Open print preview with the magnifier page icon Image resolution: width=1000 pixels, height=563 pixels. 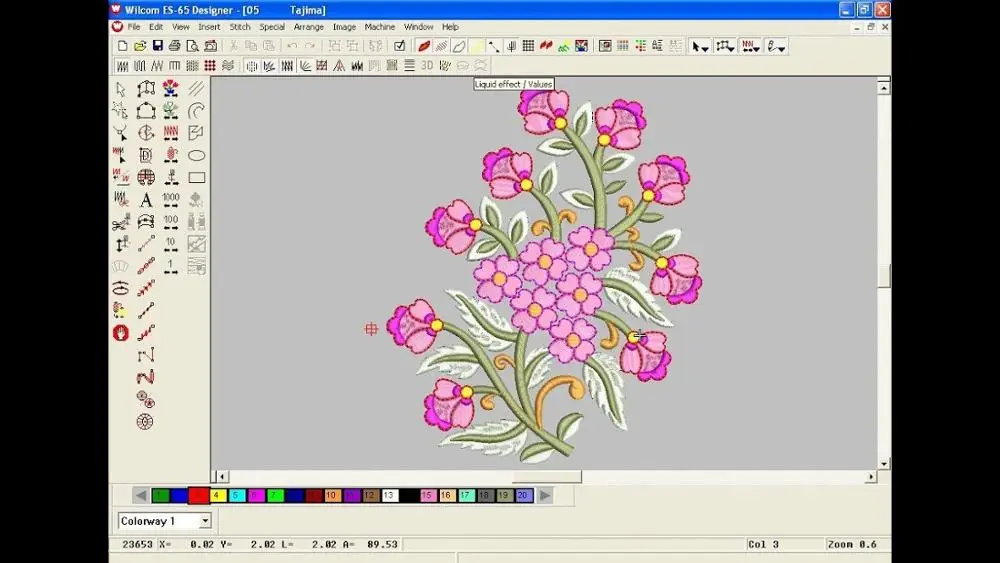[193, 46]
